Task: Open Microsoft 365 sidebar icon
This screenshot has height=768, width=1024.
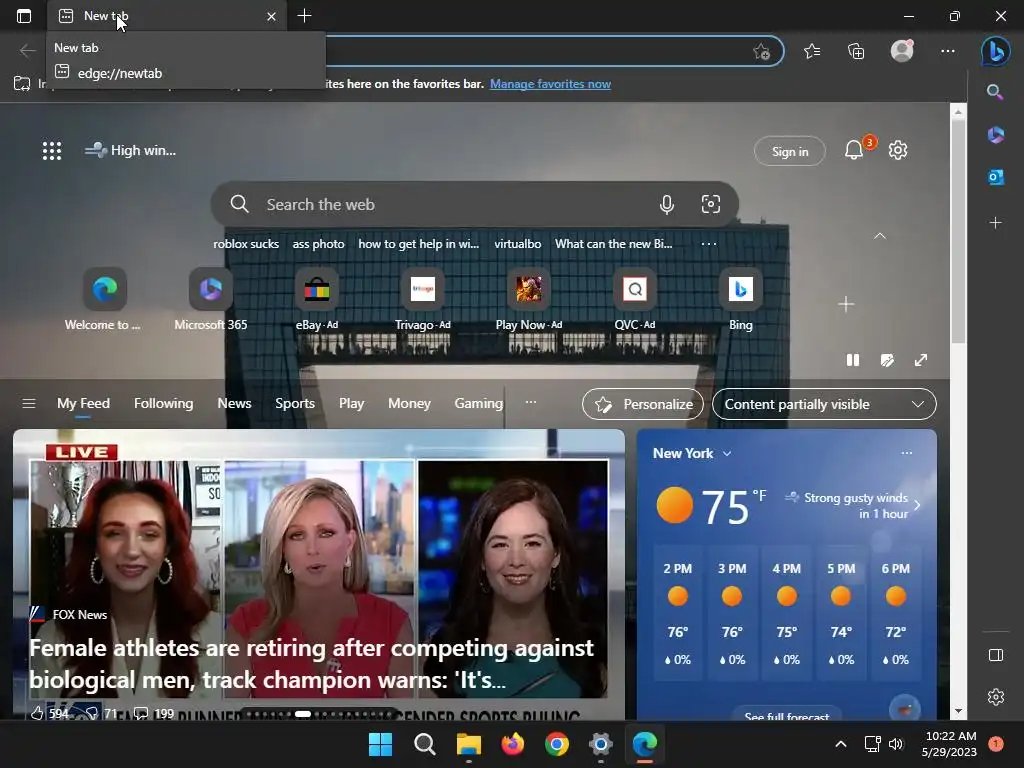Action: 996,135
